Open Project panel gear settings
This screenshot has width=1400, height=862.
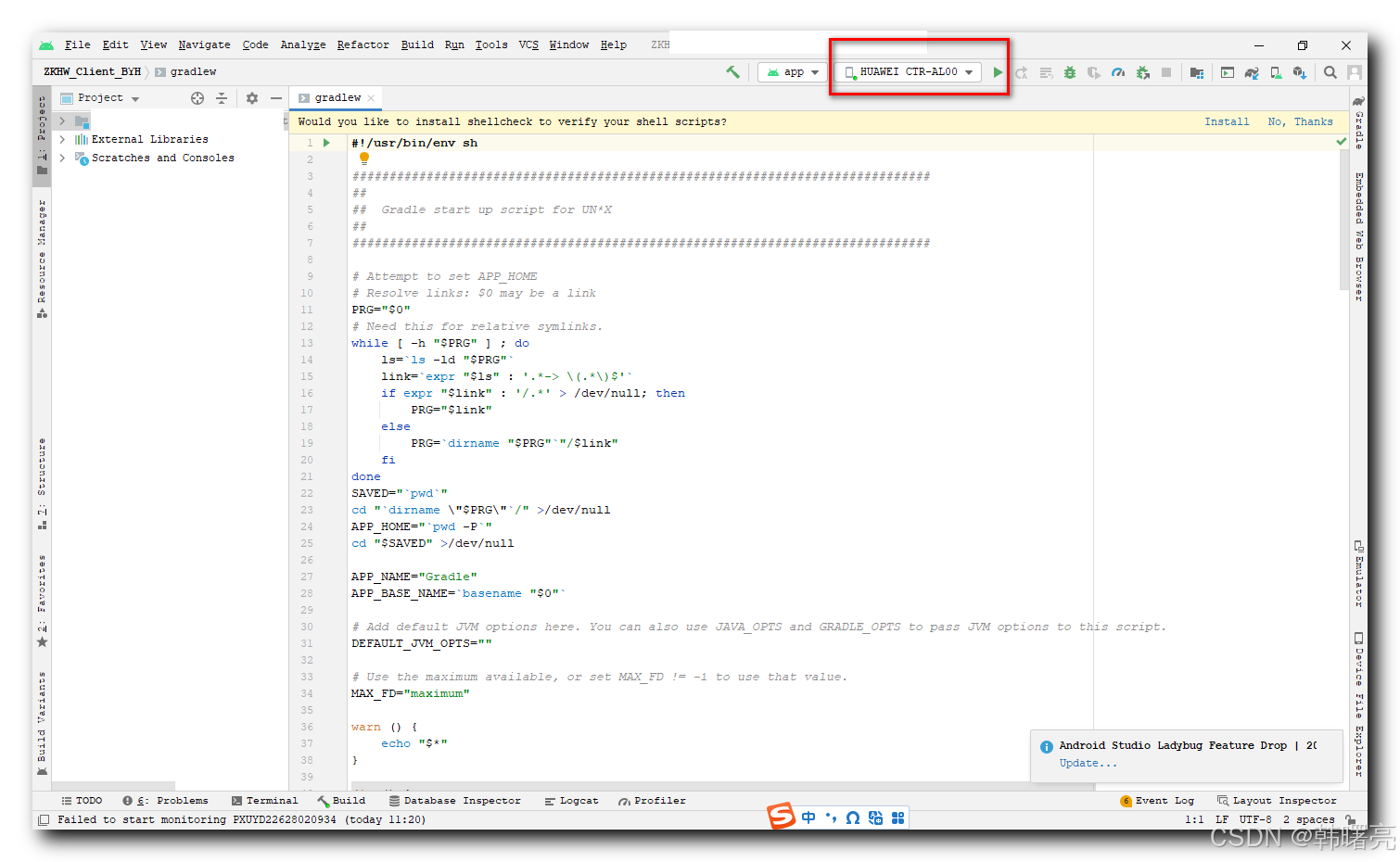click(252, 98)
